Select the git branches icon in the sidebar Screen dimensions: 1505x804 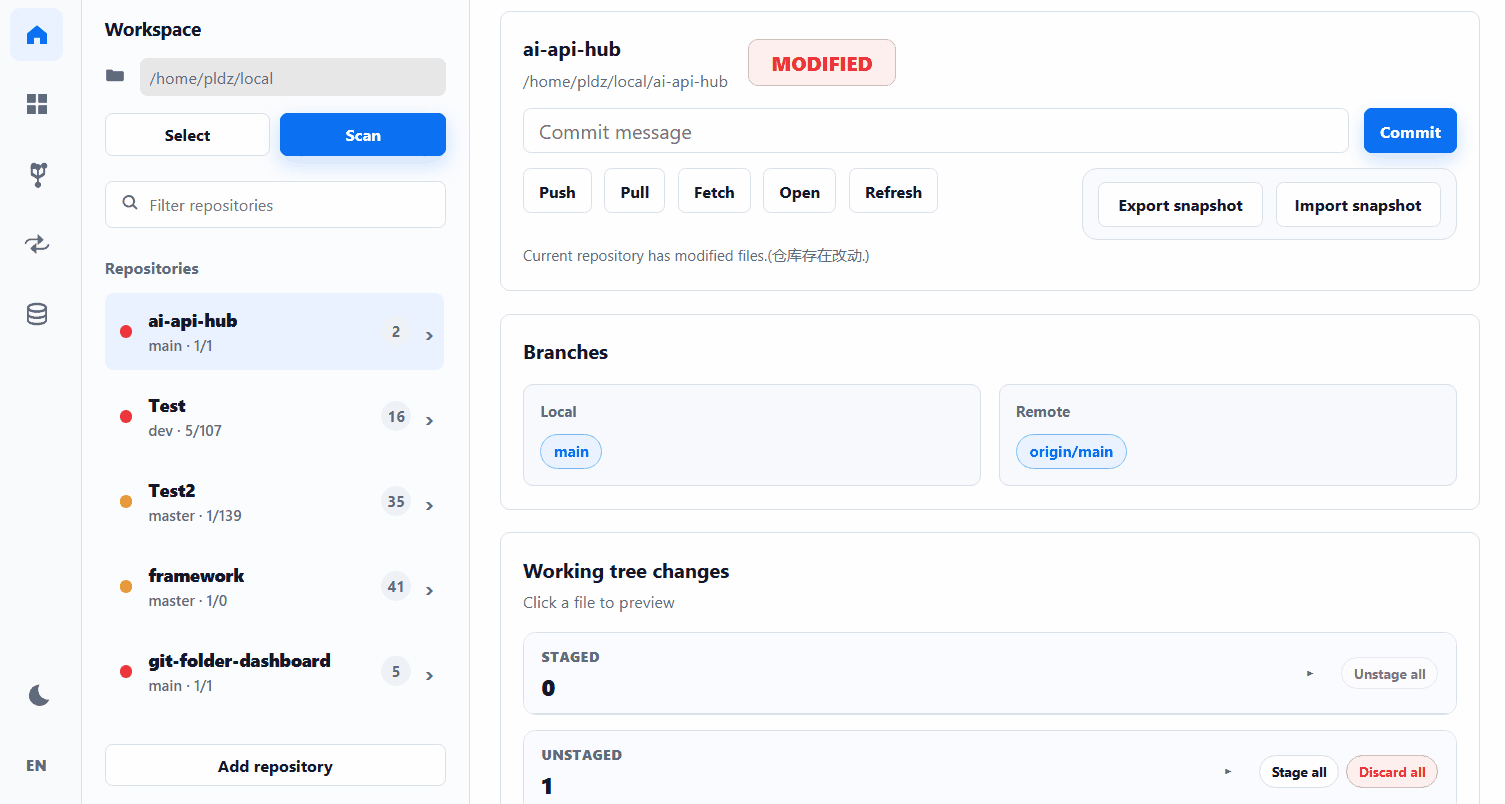coord(36,174)
